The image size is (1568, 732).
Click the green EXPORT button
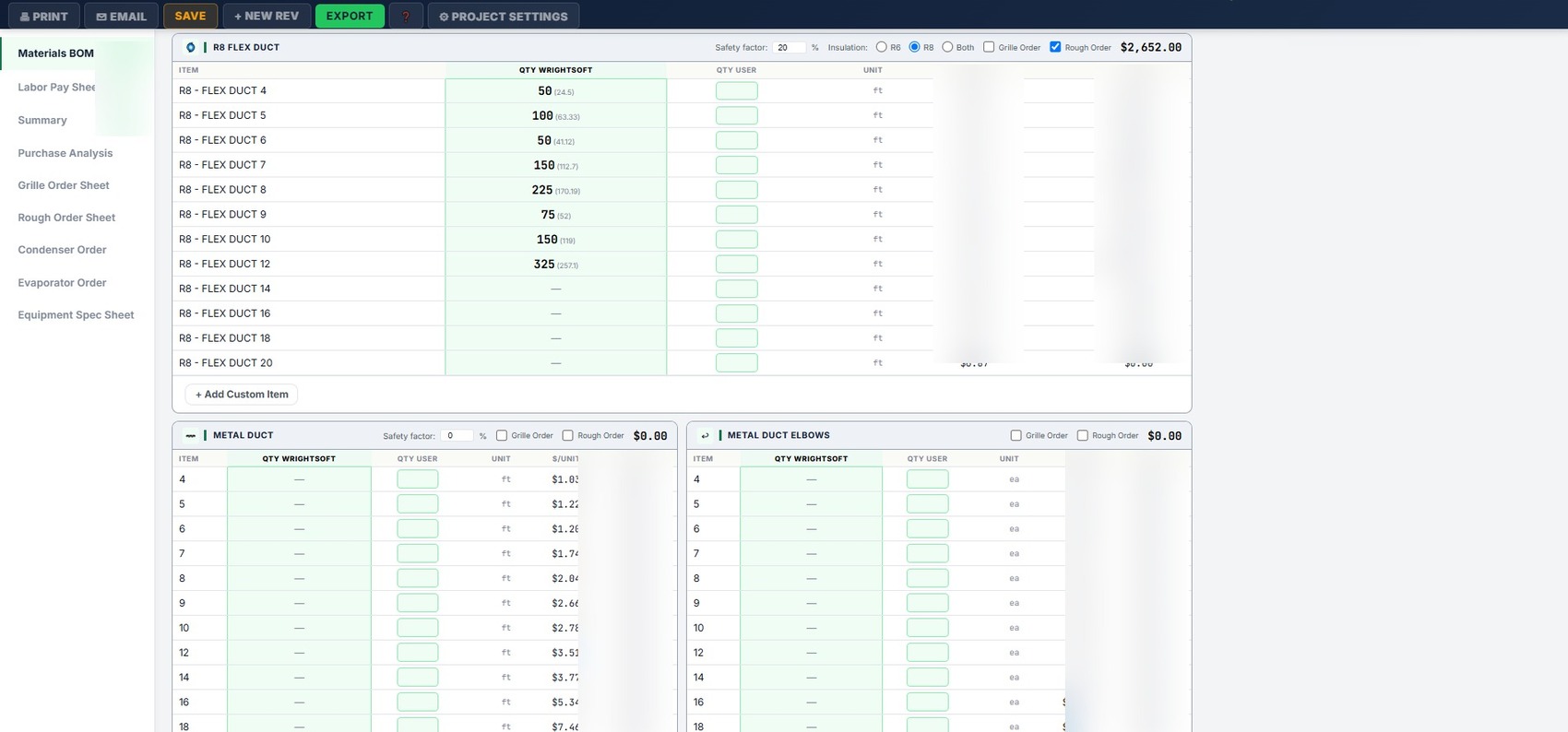pos(350,16)
